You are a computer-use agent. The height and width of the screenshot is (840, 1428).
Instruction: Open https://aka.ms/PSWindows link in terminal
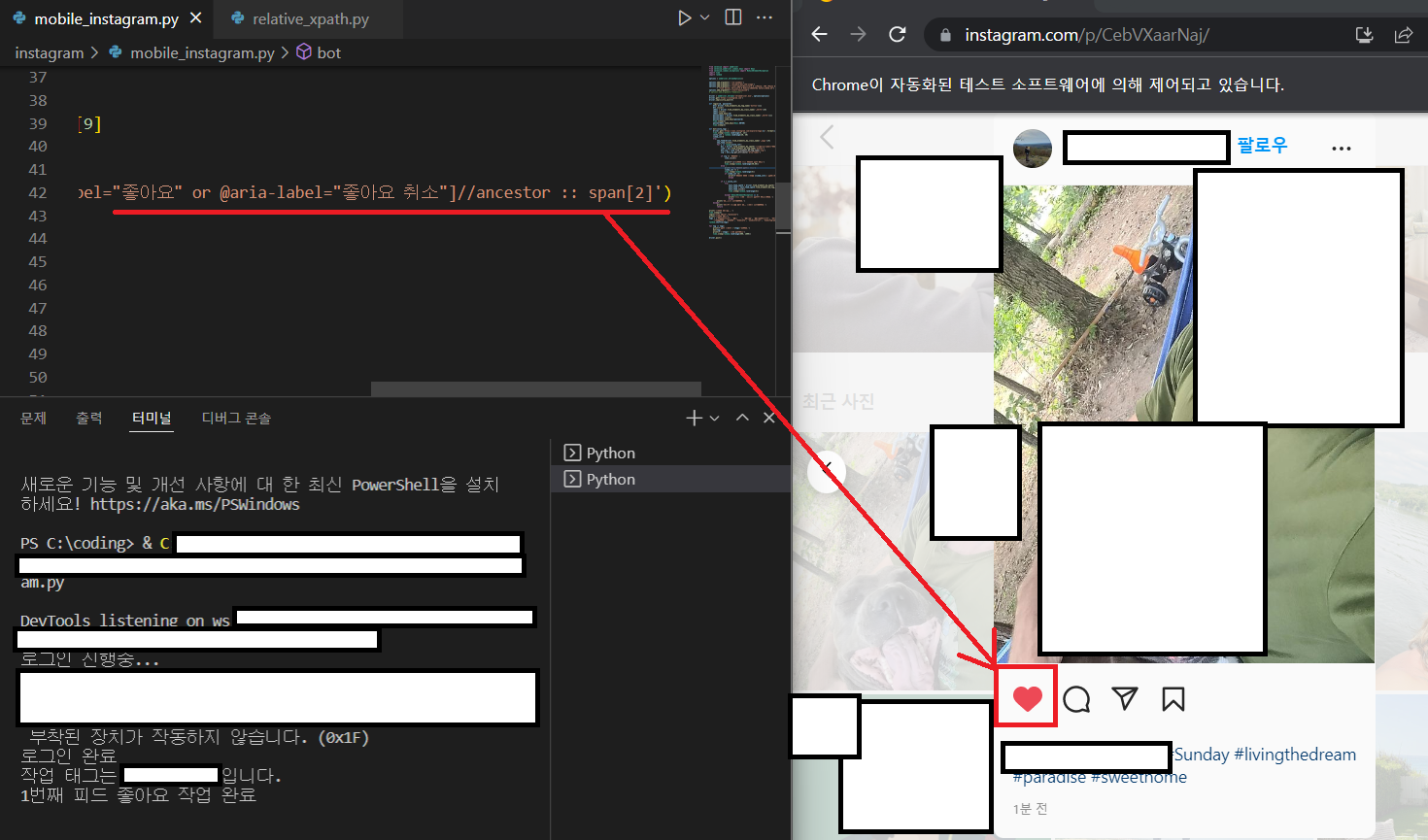pos(195,504)
